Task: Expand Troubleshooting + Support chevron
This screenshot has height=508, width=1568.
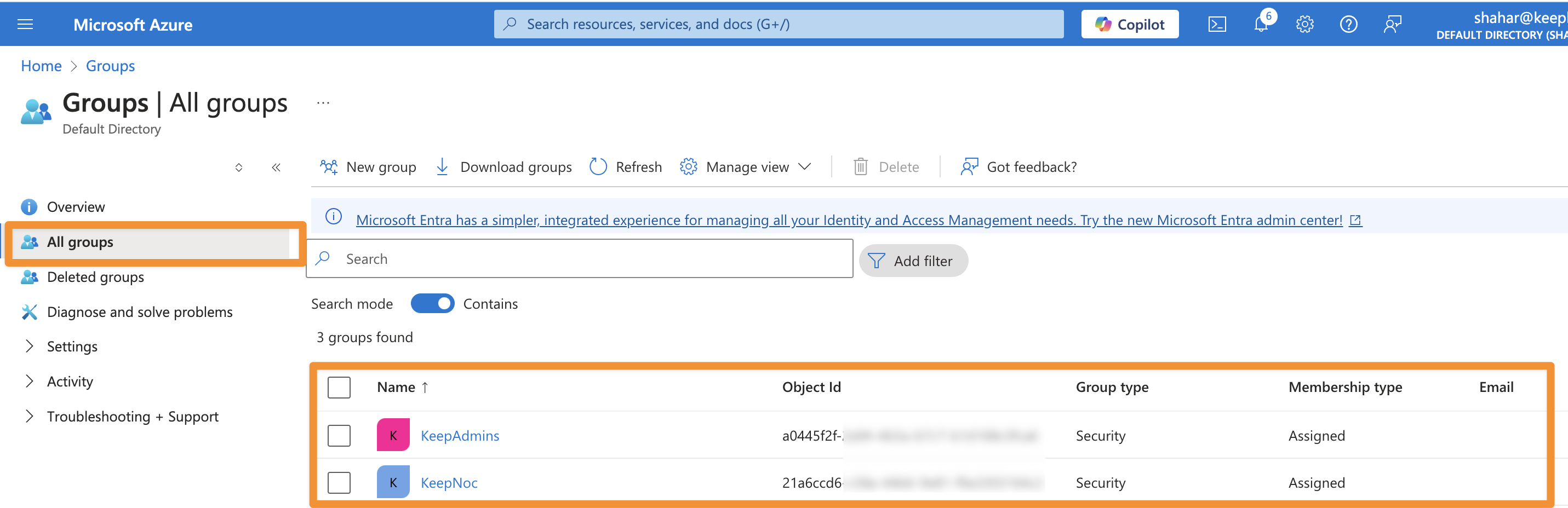Action: [x=28, y=416]
